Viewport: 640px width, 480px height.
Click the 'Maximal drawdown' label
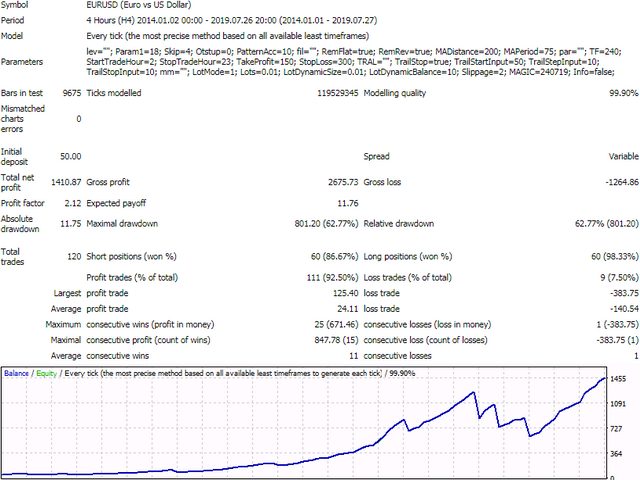click(122, 224)
